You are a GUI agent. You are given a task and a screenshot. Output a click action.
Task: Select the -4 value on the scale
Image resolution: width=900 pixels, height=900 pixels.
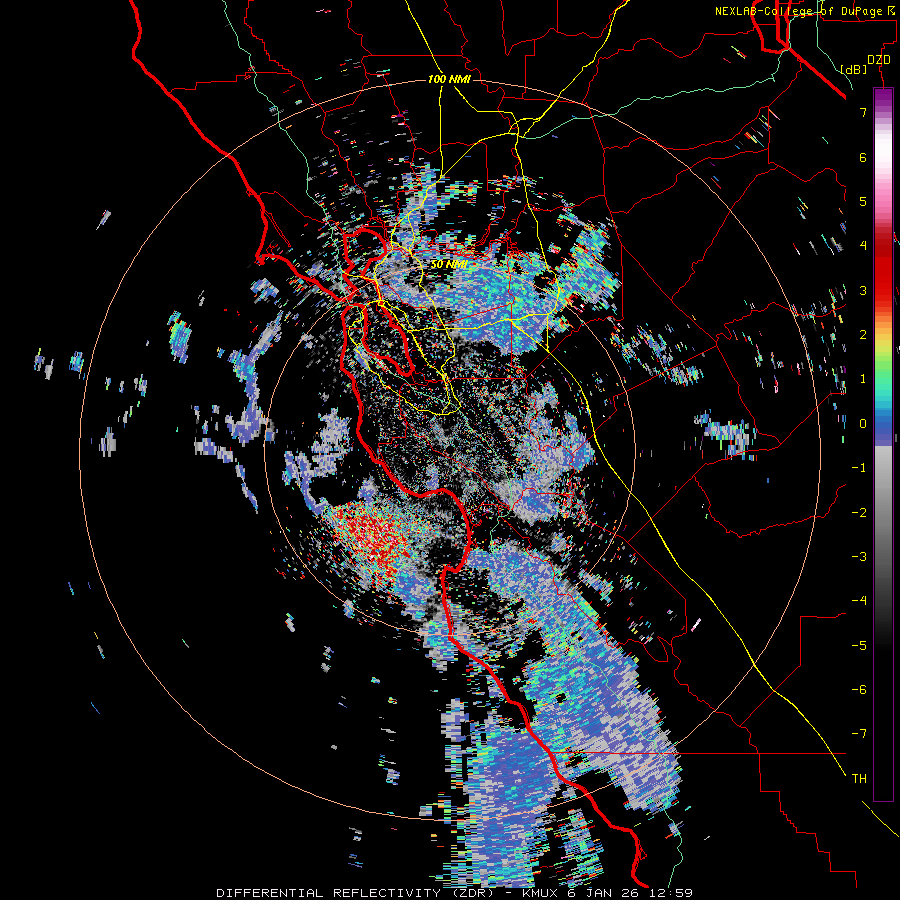pos(859,601)
